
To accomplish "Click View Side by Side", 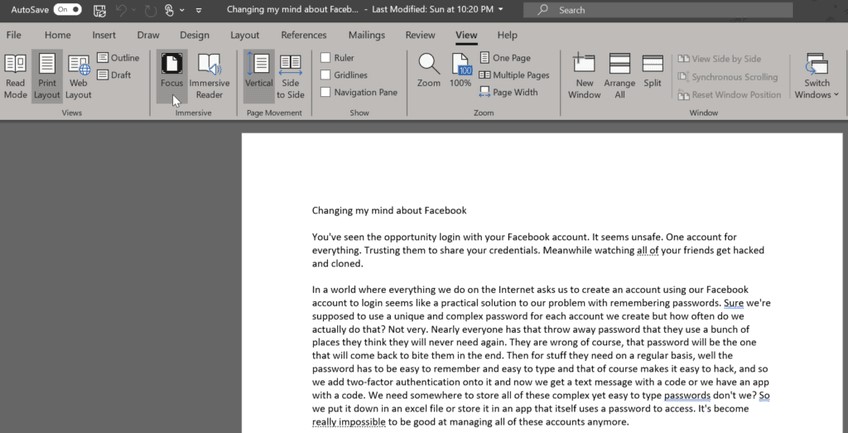I will pyautogui.click(x=719, y=59).
